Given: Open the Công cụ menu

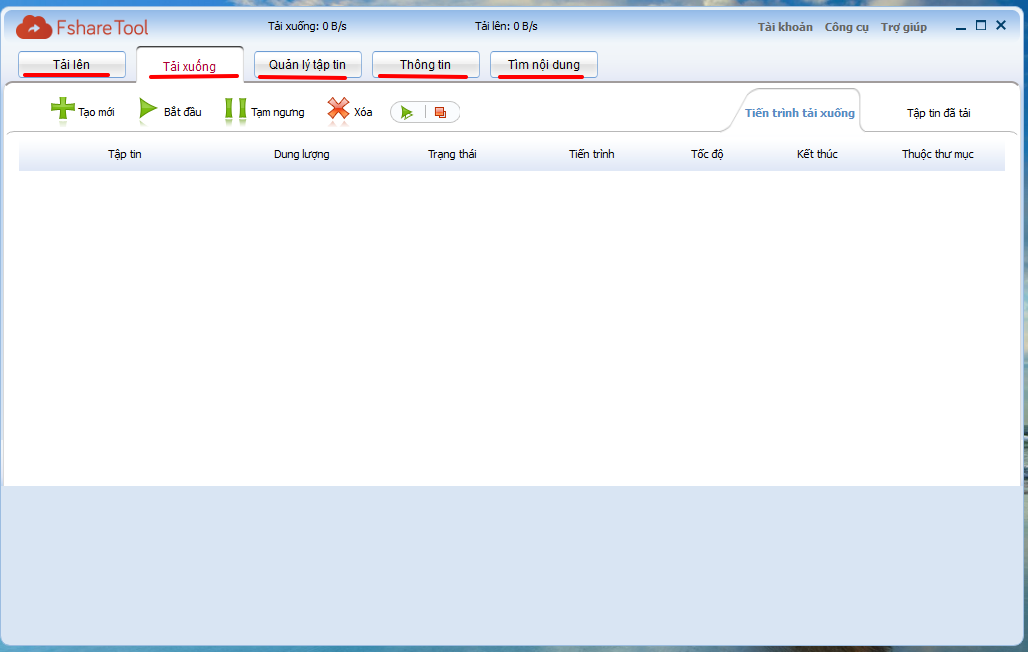Looking at the screenshot, I should tap(846, 27).
